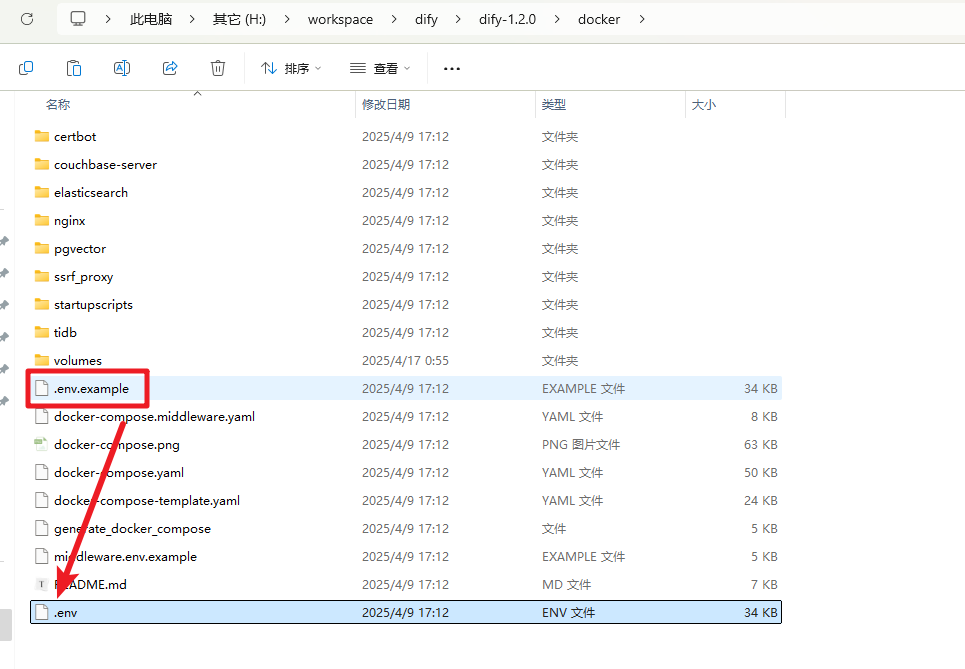Image resolution: width=965 pixels, height=669 pixels.
Task: Open the 查看 view dropdown
Action: pyautogui.click(x=380, y=68)
